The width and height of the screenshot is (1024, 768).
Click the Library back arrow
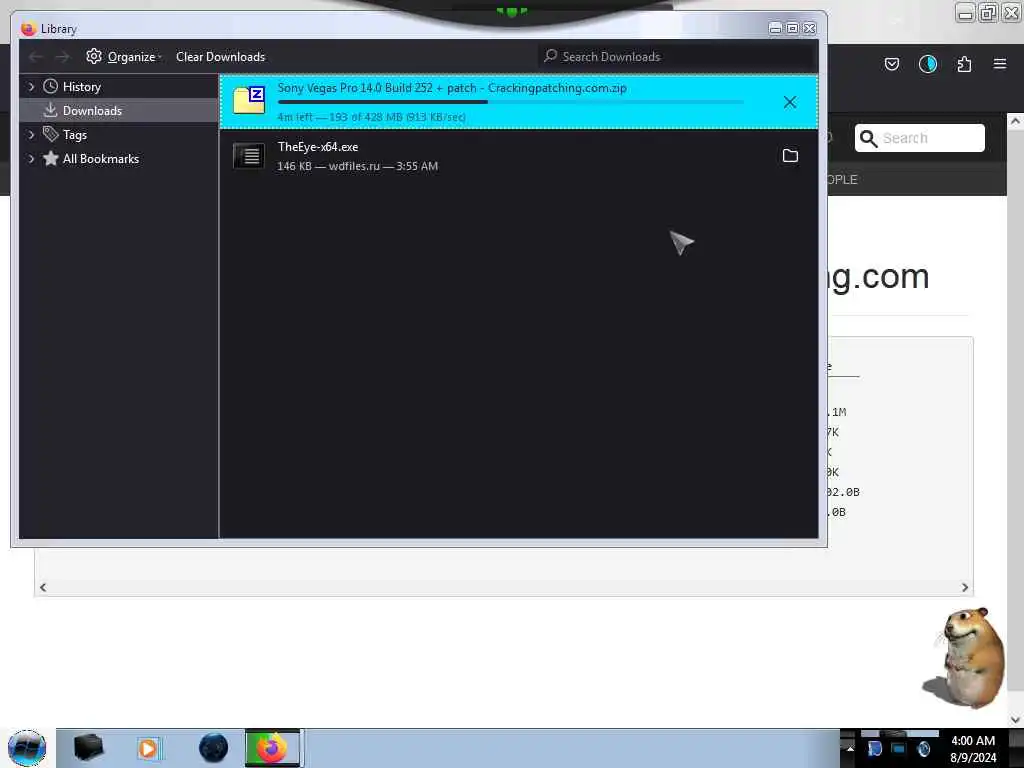pyautogui.click(x=36, y=57)
